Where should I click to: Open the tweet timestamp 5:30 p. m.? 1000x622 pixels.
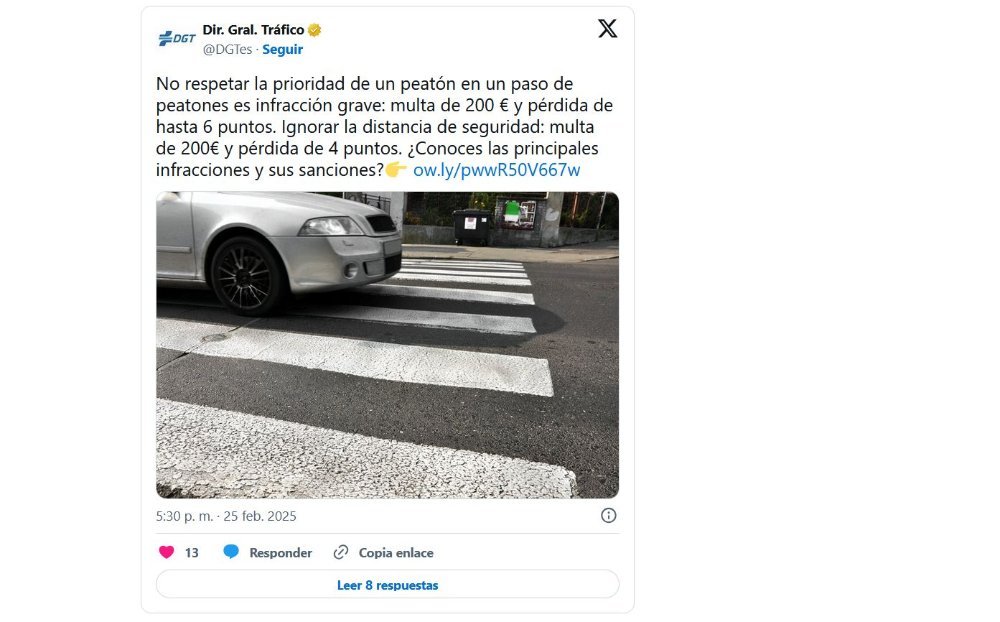[x=184, y=516]
